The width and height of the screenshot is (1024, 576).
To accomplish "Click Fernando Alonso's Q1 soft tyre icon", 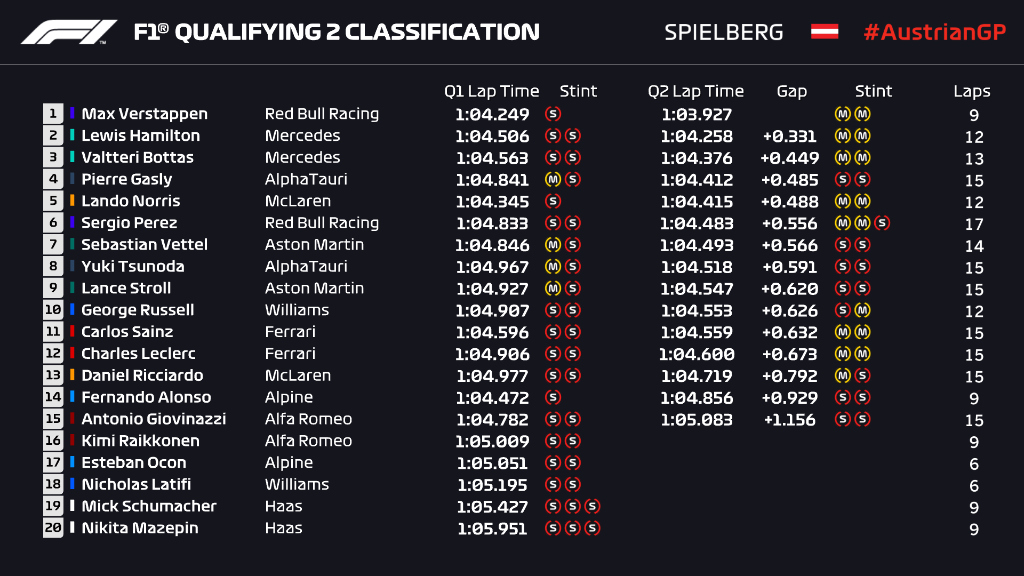I will [553, 397].
